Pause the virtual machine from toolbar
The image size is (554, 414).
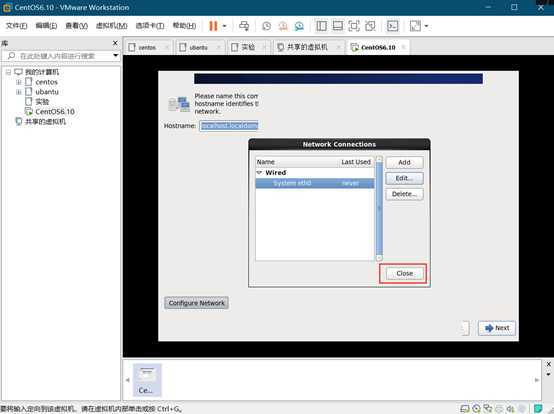pos(213,26)
